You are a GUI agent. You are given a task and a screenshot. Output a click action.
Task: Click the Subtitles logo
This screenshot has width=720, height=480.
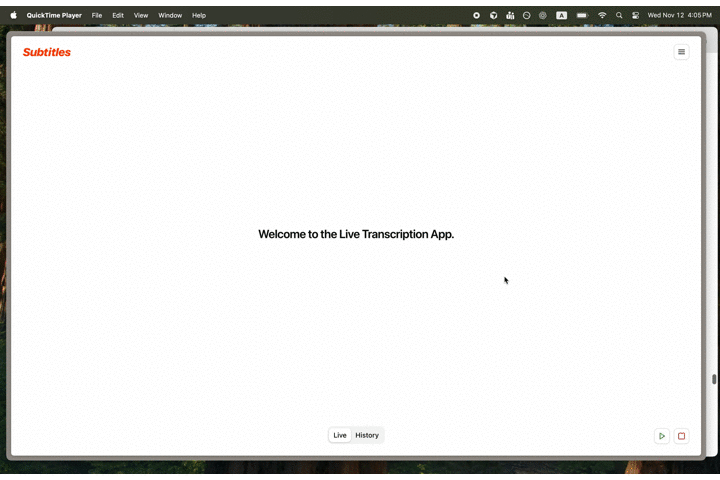coord(47,52)
